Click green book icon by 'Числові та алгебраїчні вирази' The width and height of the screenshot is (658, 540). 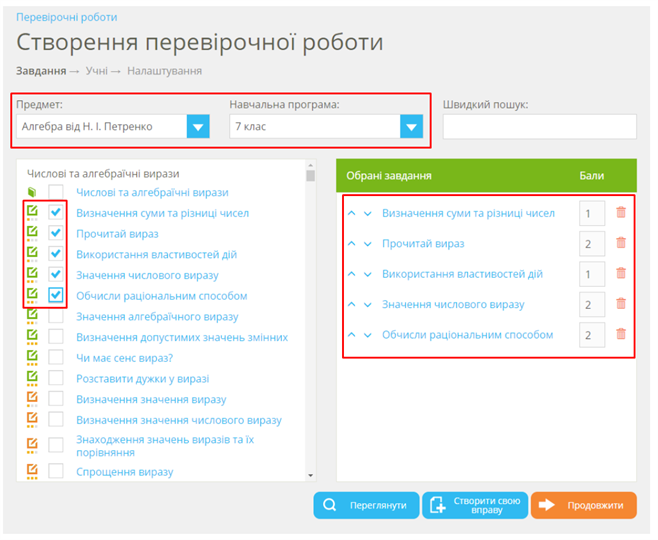tap(32, 192)
